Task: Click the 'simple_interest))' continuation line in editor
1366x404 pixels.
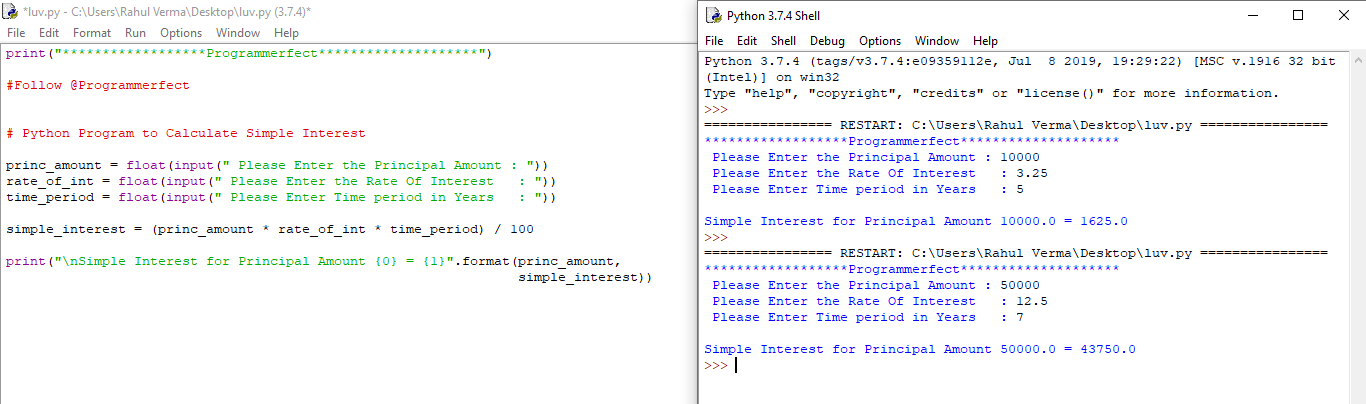Action: [x=585, y=278]
